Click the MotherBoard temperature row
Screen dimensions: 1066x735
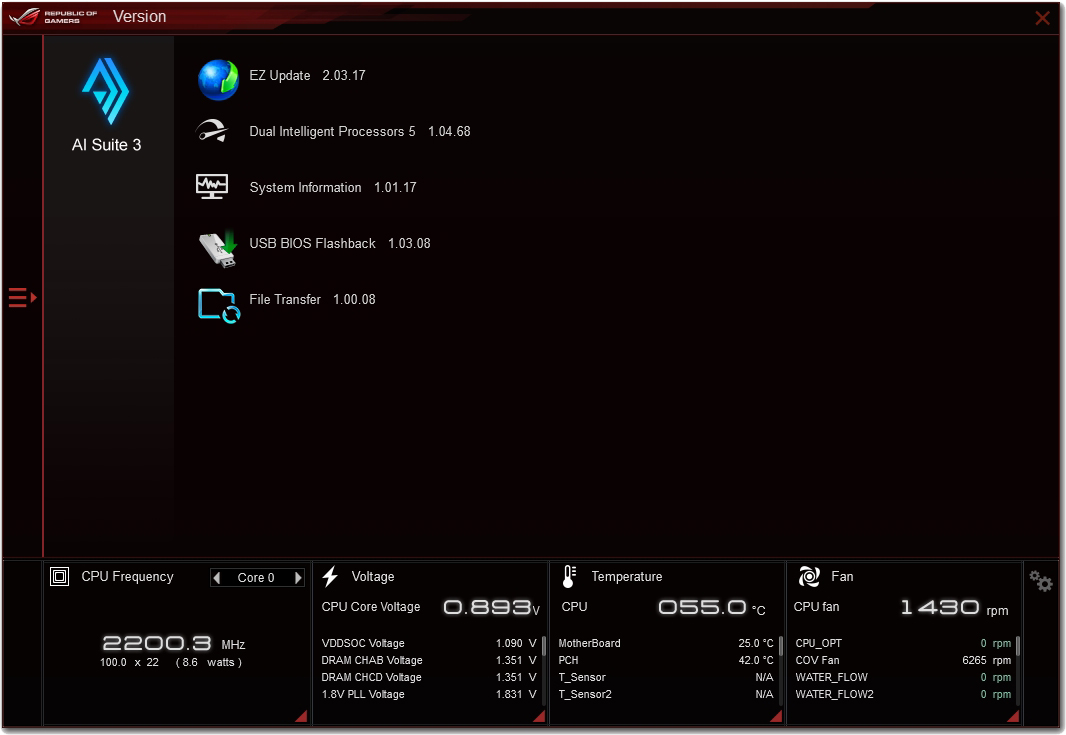pos(666,643)
